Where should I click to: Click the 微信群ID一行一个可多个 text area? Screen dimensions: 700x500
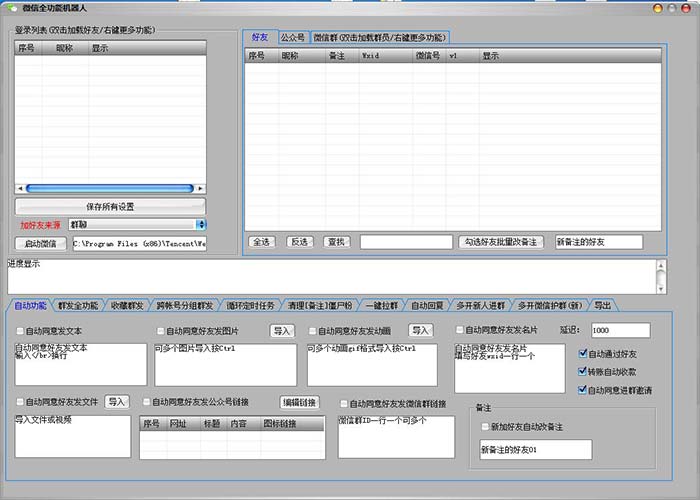click(x=396, y=437)
